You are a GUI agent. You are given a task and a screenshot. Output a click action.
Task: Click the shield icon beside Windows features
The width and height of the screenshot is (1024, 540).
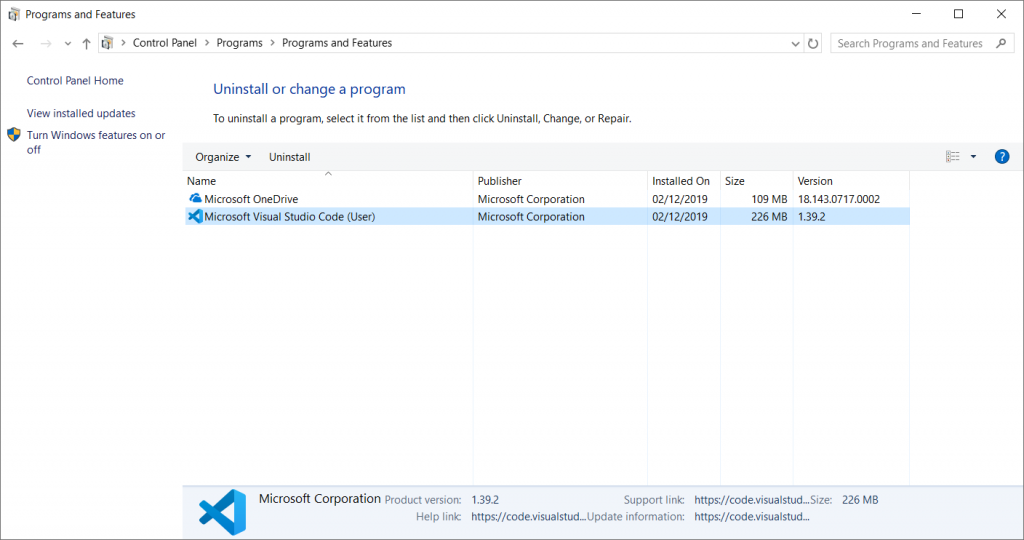14,135
